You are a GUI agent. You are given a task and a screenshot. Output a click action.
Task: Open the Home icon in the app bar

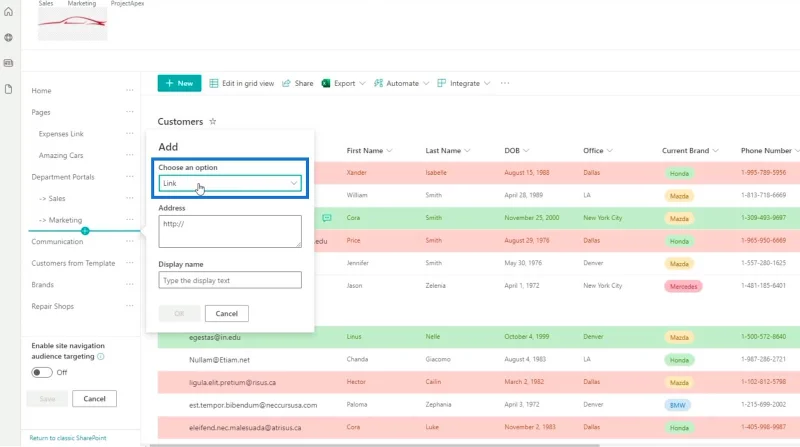point(8,12)
